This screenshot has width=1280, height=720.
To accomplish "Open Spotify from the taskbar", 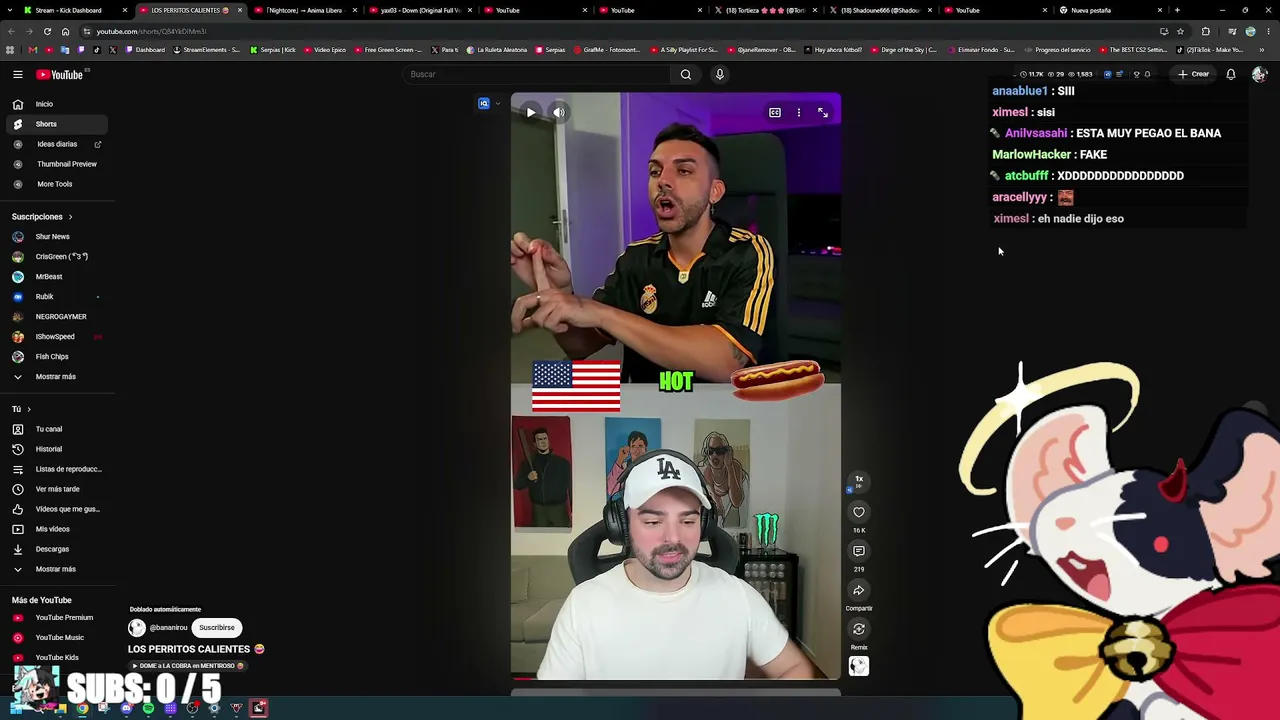I will tap(148, 709).
